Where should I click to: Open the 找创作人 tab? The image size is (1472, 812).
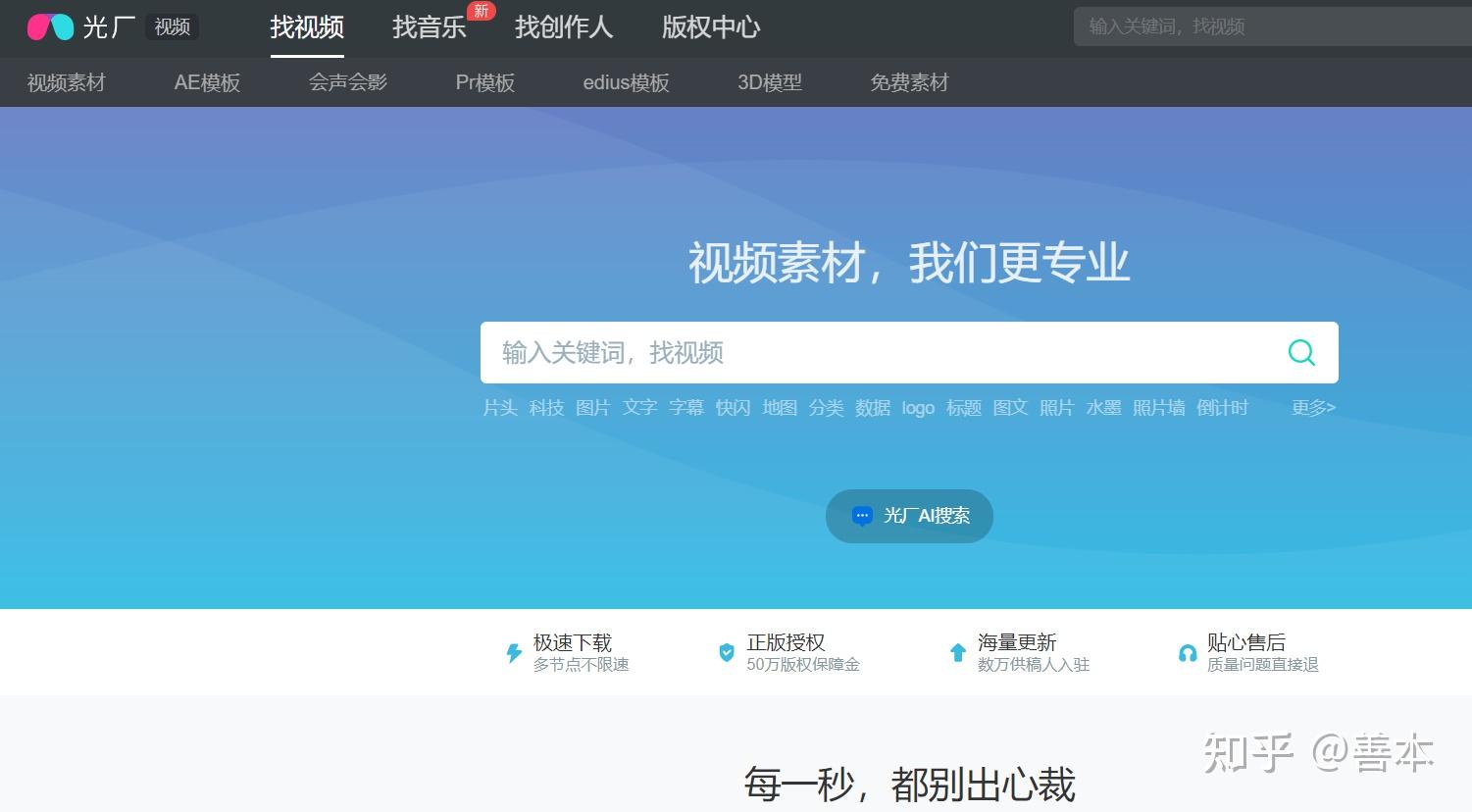(564, 27)
